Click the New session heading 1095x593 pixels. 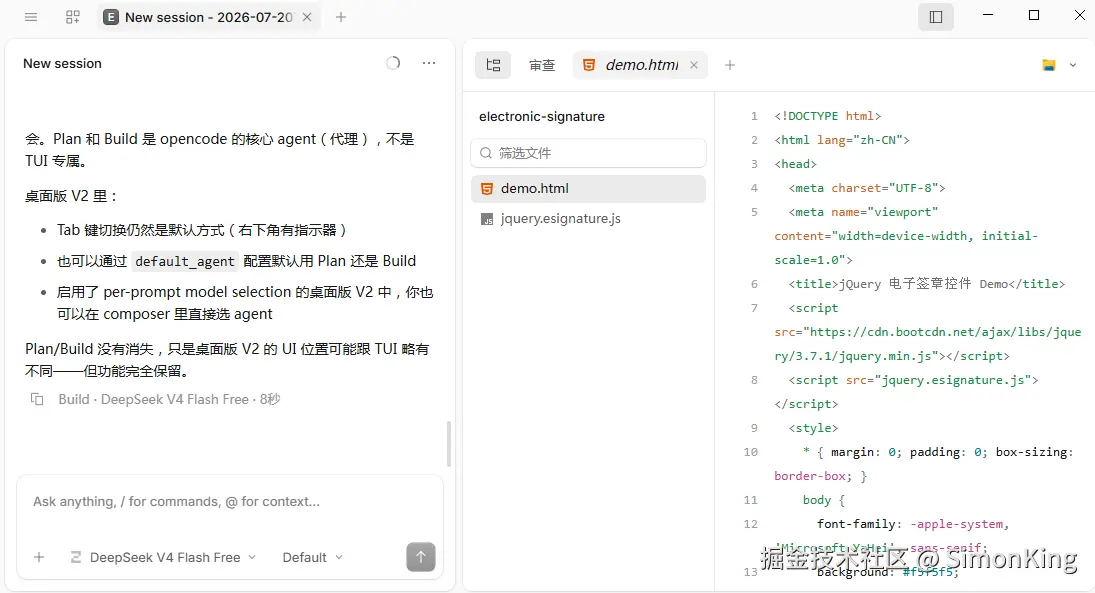point(62,64)
